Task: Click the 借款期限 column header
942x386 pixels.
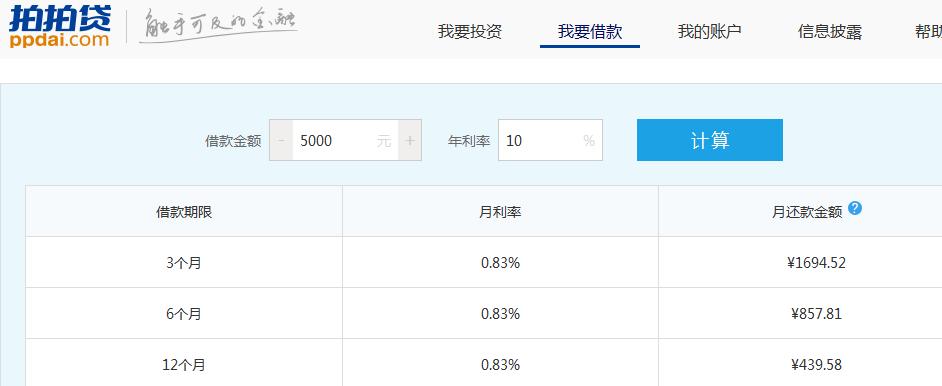Action: [x=184, y=212]
